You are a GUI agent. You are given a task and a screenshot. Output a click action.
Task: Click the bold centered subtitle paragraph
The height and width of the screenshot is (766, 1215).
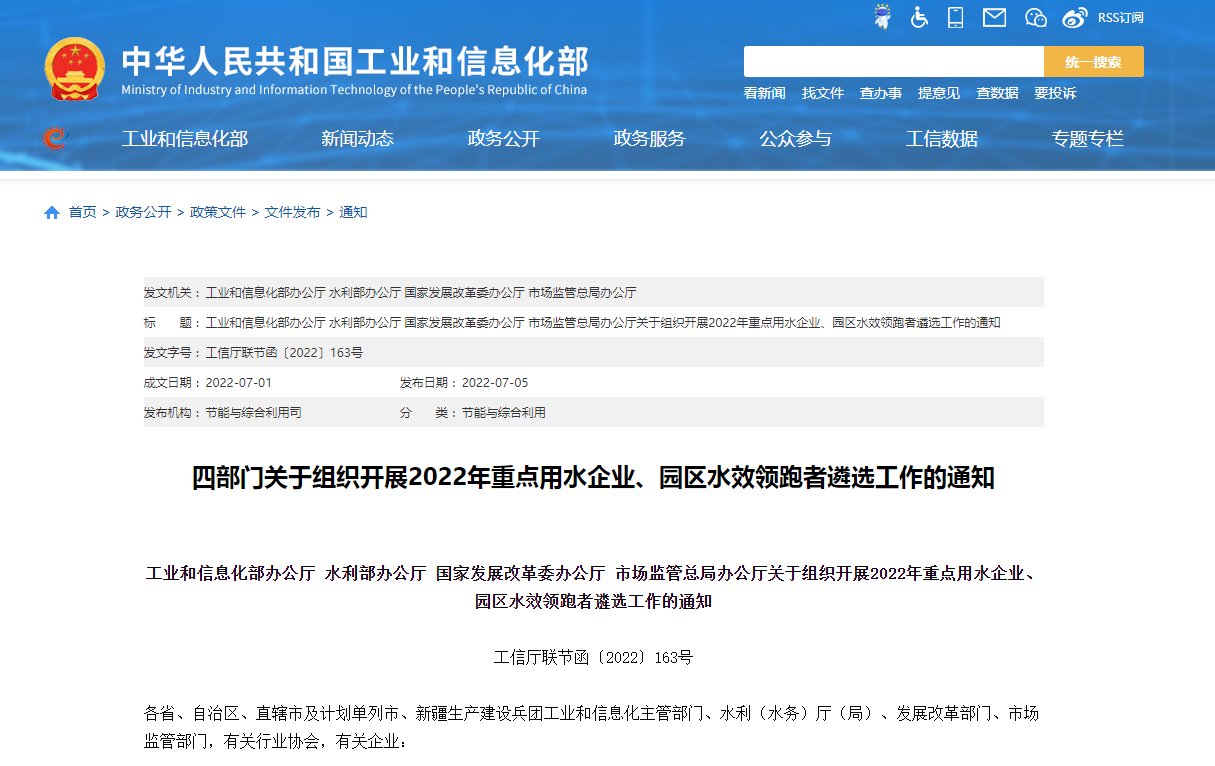[593, 587]
